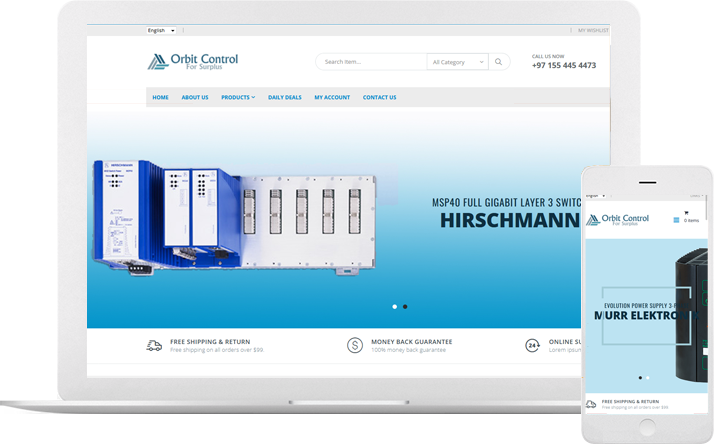Open the English language dropdown
Viewport: 714px width, 444px height.
[160, 31]
